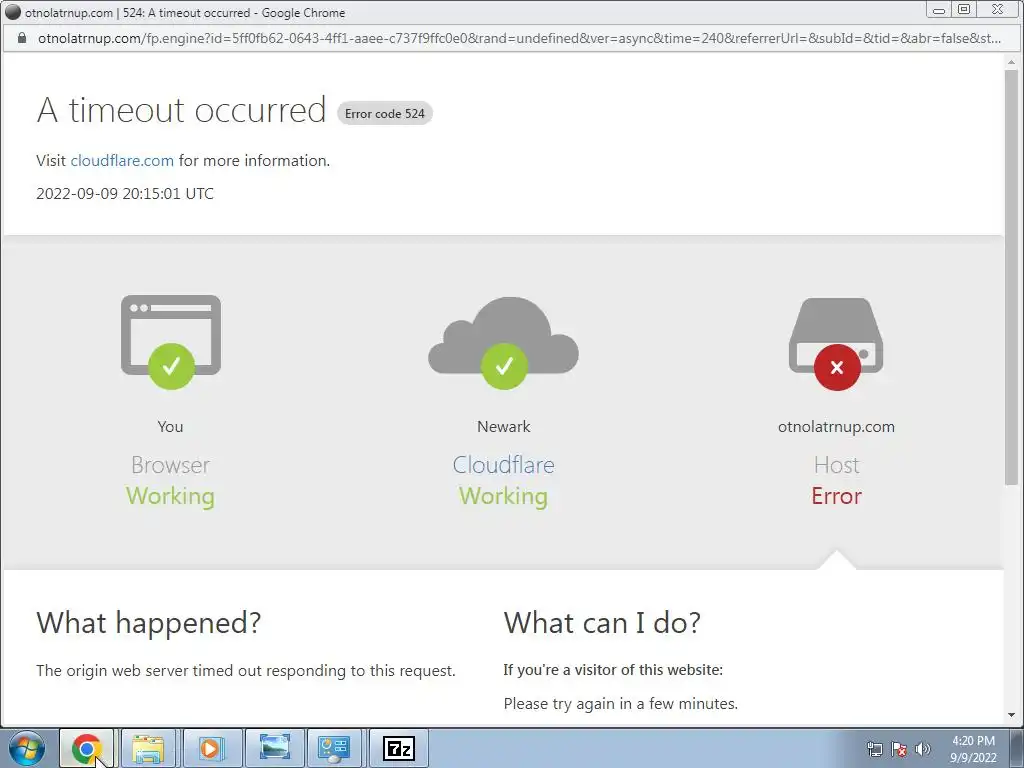This screenshot has width=1024, height=768.
Task: Open Windows Media Player from the taskbar
Action: point(211,748)
